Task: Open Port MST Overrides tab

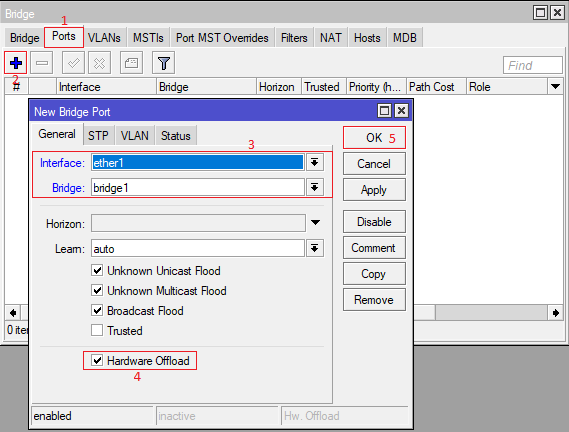Action: click(x=222, y=38)
